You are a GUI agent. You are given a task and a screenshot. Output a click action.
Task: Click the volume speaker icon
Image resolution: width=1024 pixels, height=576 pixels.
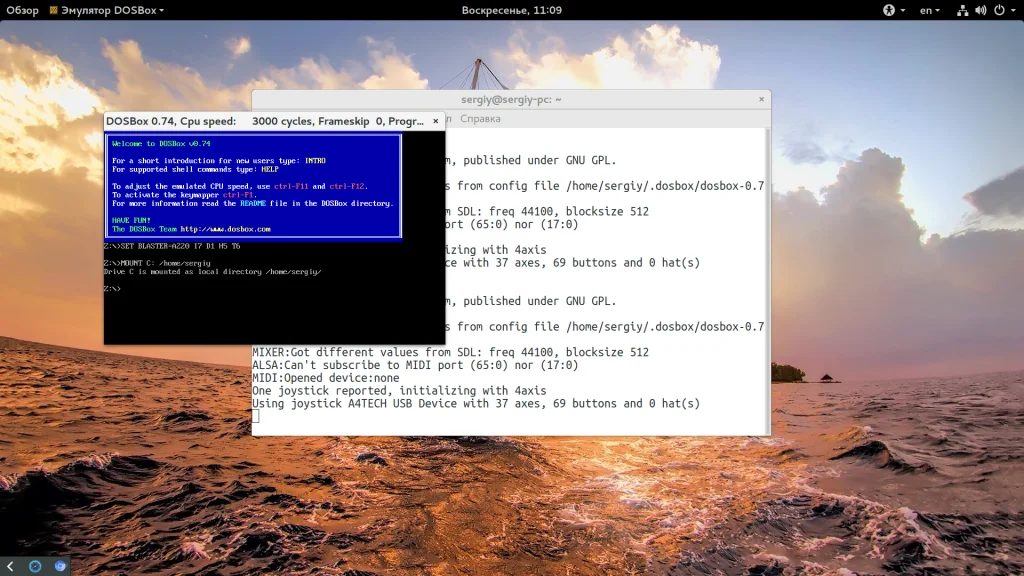click(x=980, y=10)
